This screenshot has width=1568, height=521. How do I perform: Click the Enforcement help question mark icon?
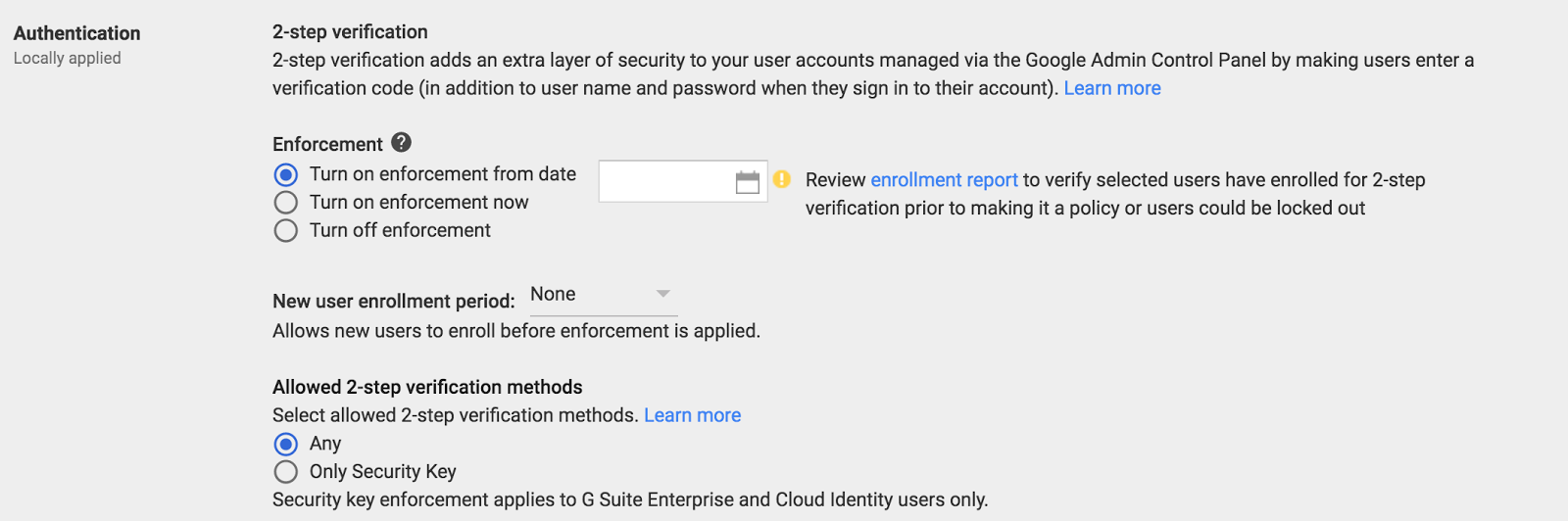click(x=401, y=143)
